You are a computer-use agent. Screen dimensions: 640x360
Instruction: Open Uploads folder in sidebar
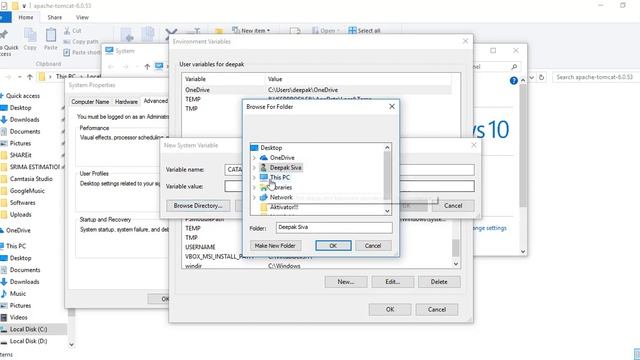tap(20, 214)
